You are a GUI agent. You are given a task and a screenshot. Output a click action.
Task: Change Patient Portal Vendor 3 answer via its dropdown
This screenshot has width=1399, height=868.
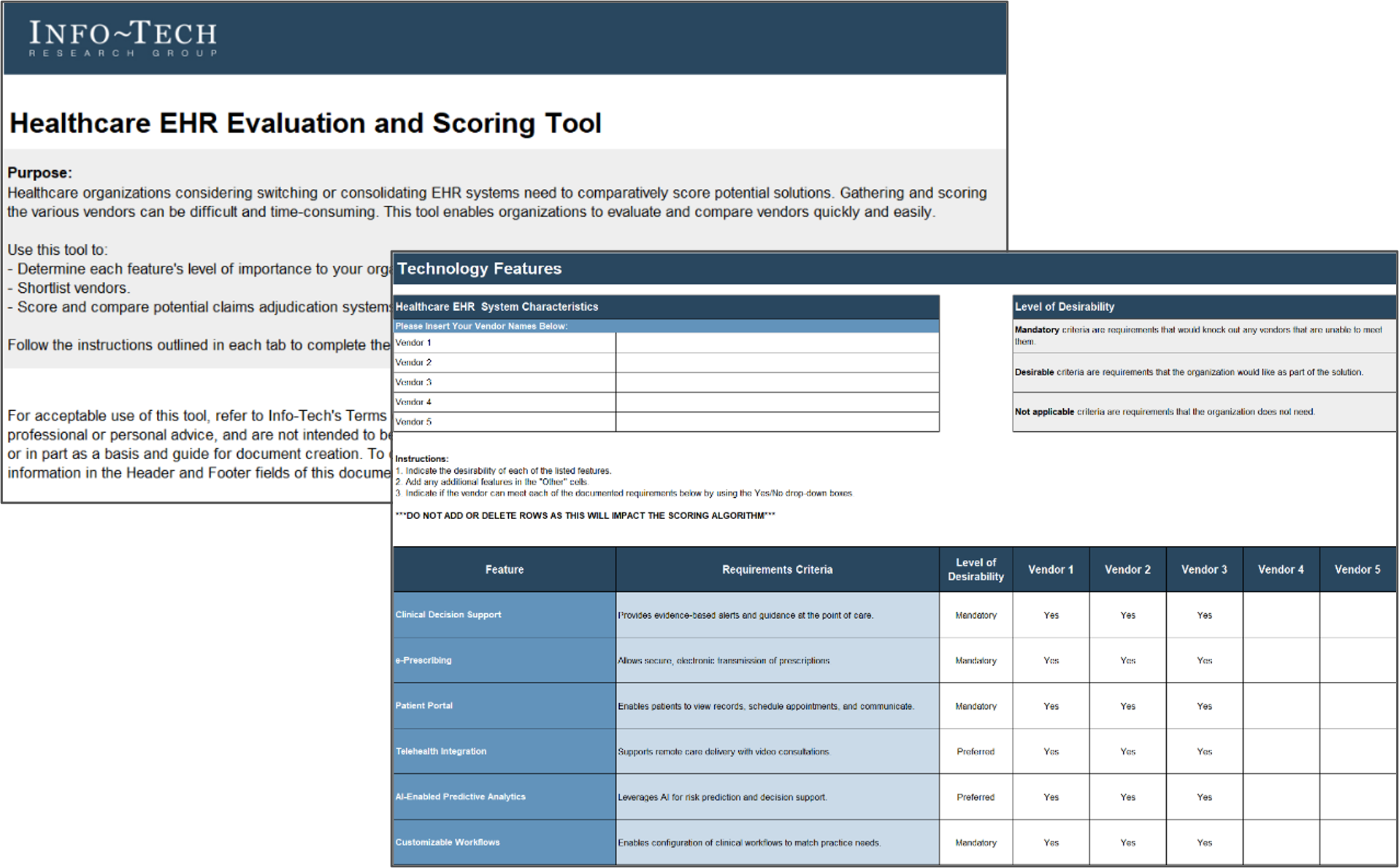click(x=1204, y=706)
